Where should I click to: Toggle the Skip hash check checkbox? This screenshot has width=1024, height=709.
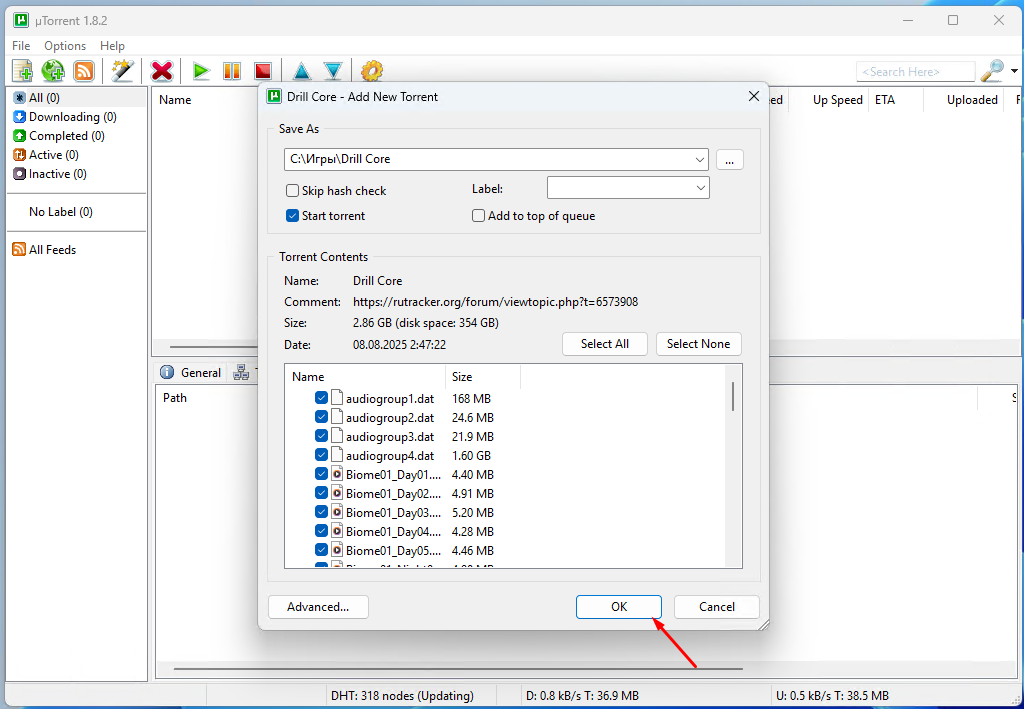[293, 191]
